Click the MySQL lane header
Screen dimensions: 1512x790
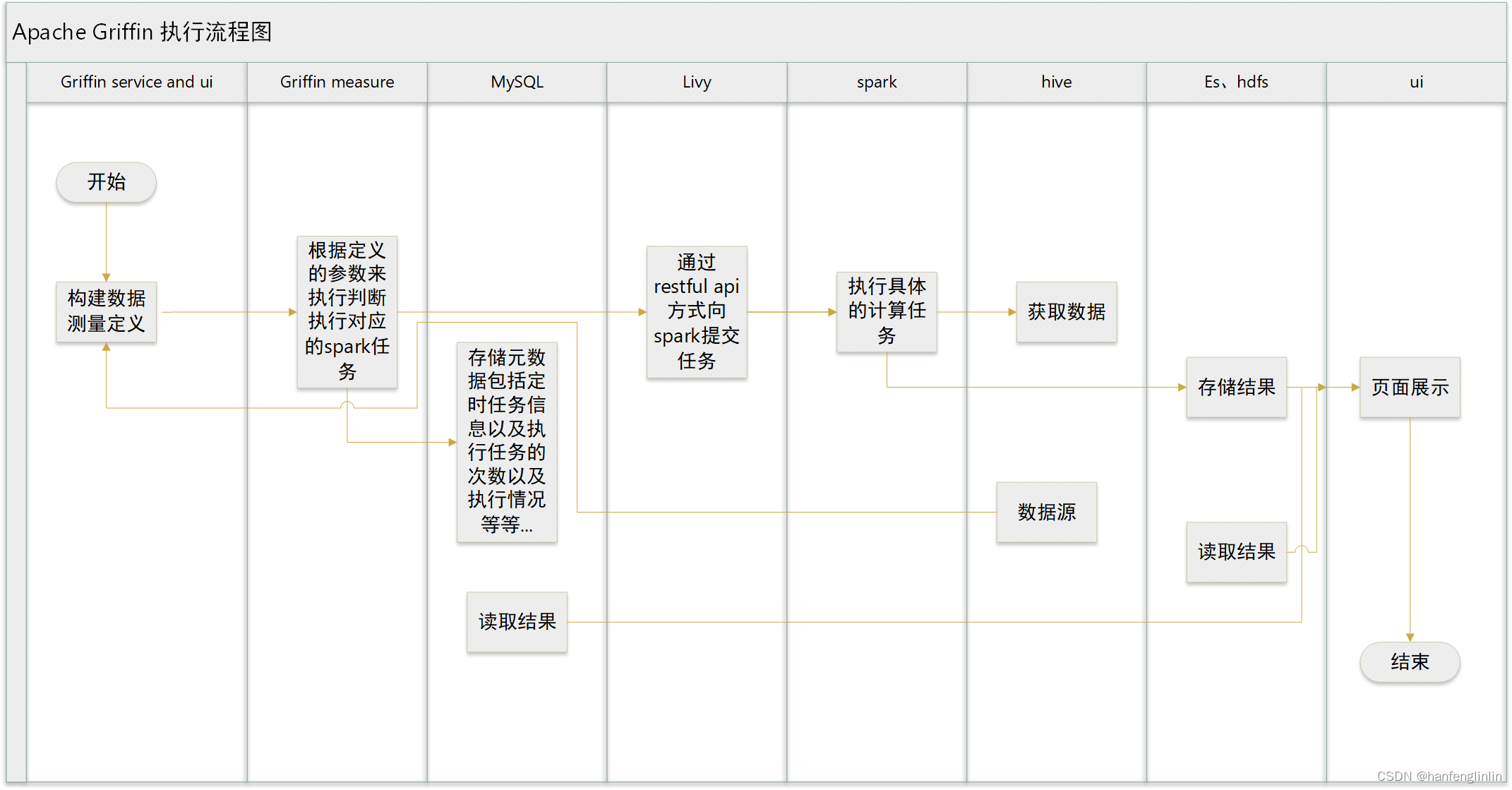tap(517, 82)
